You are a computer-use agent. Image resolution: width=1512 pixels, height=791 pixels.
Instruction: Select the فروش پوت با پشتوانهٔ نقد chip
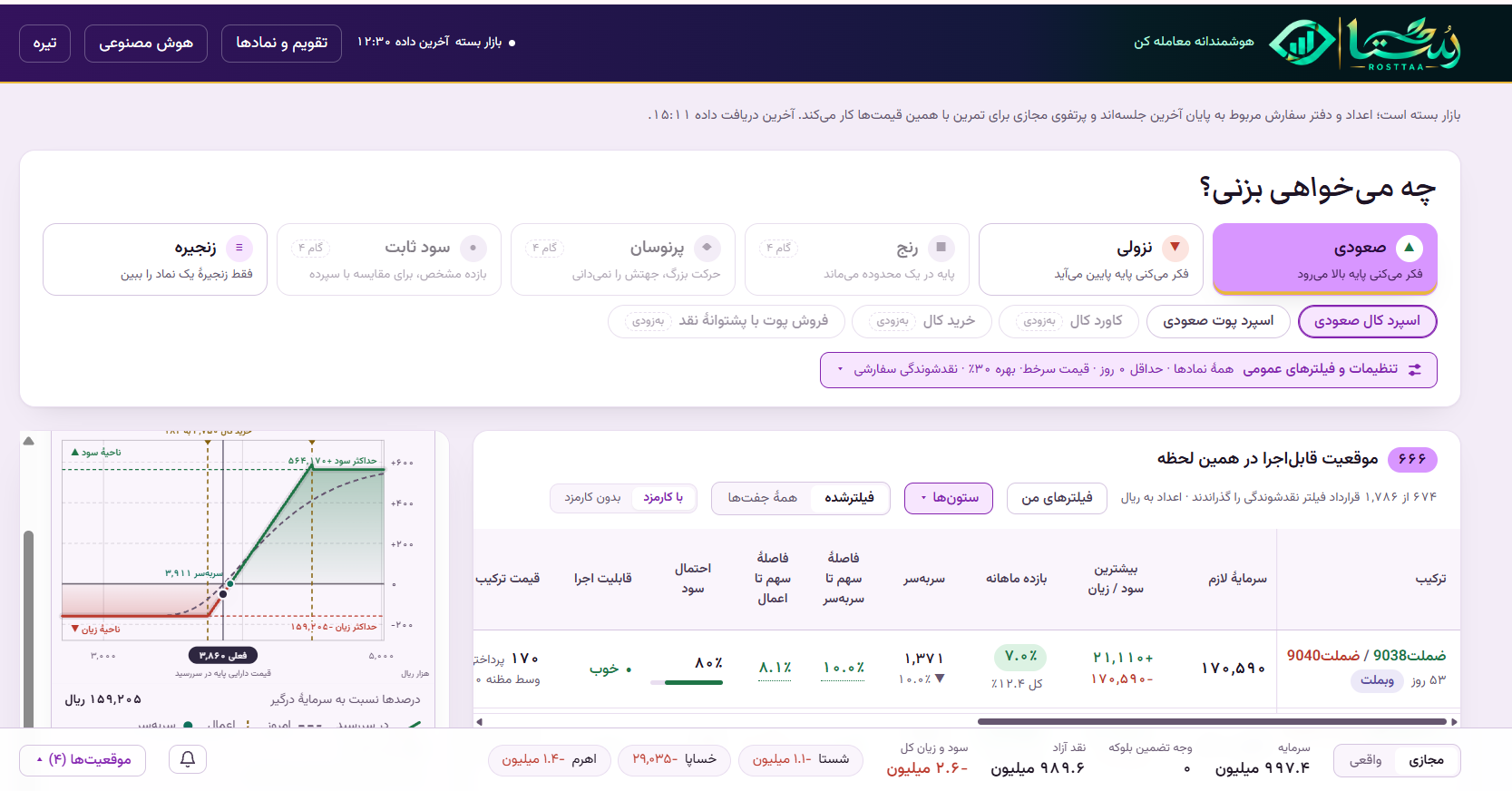click(727, 321)
